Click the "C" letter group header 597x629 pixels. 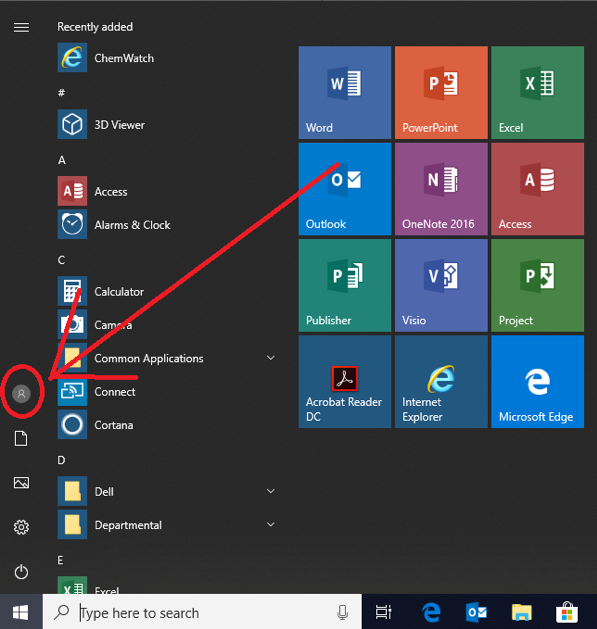tap(61, 260)
